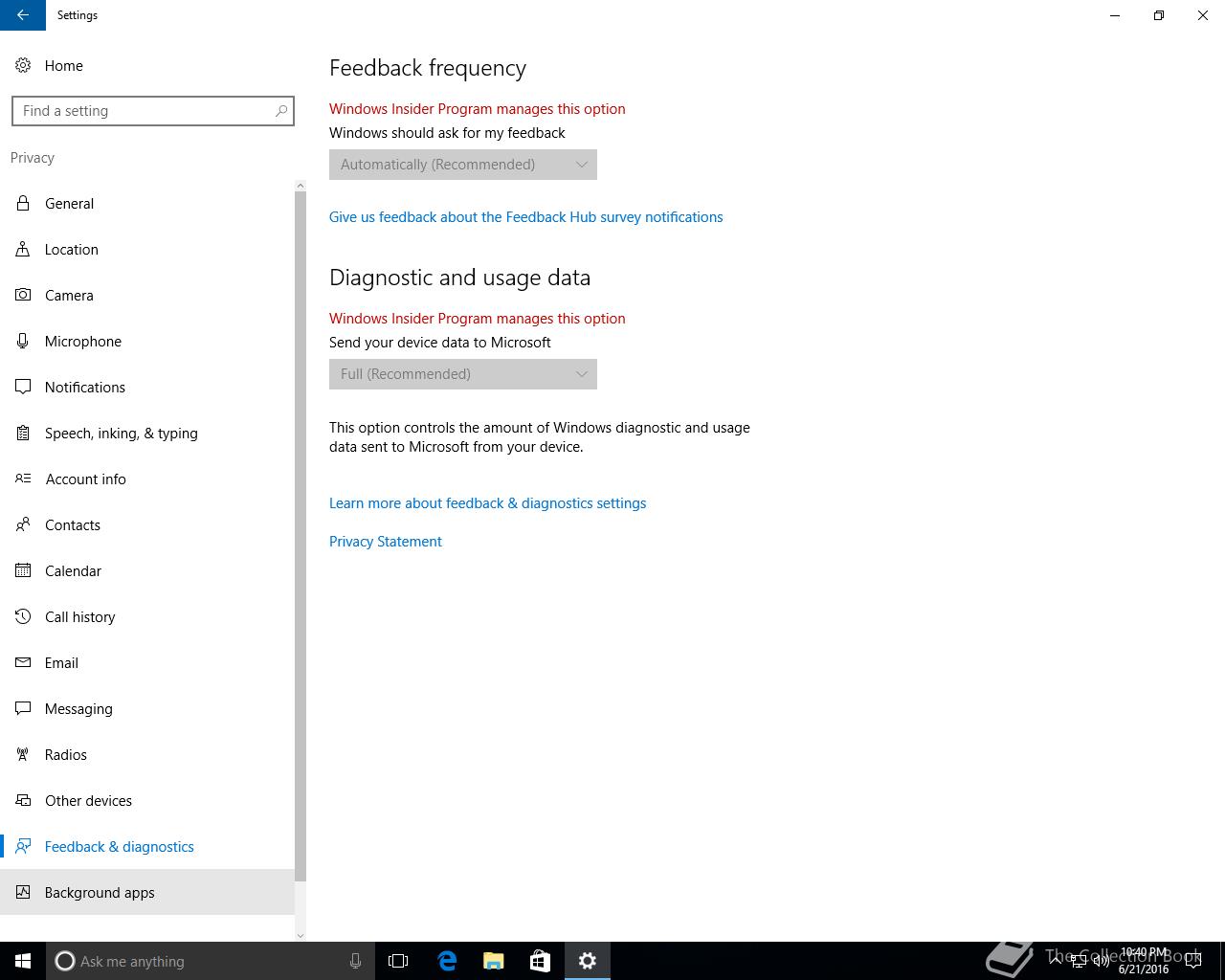Viewport: 1225px width, 980px height.
Task: Go to the Microphone privacy page
Action: click(x=147, y=341)
